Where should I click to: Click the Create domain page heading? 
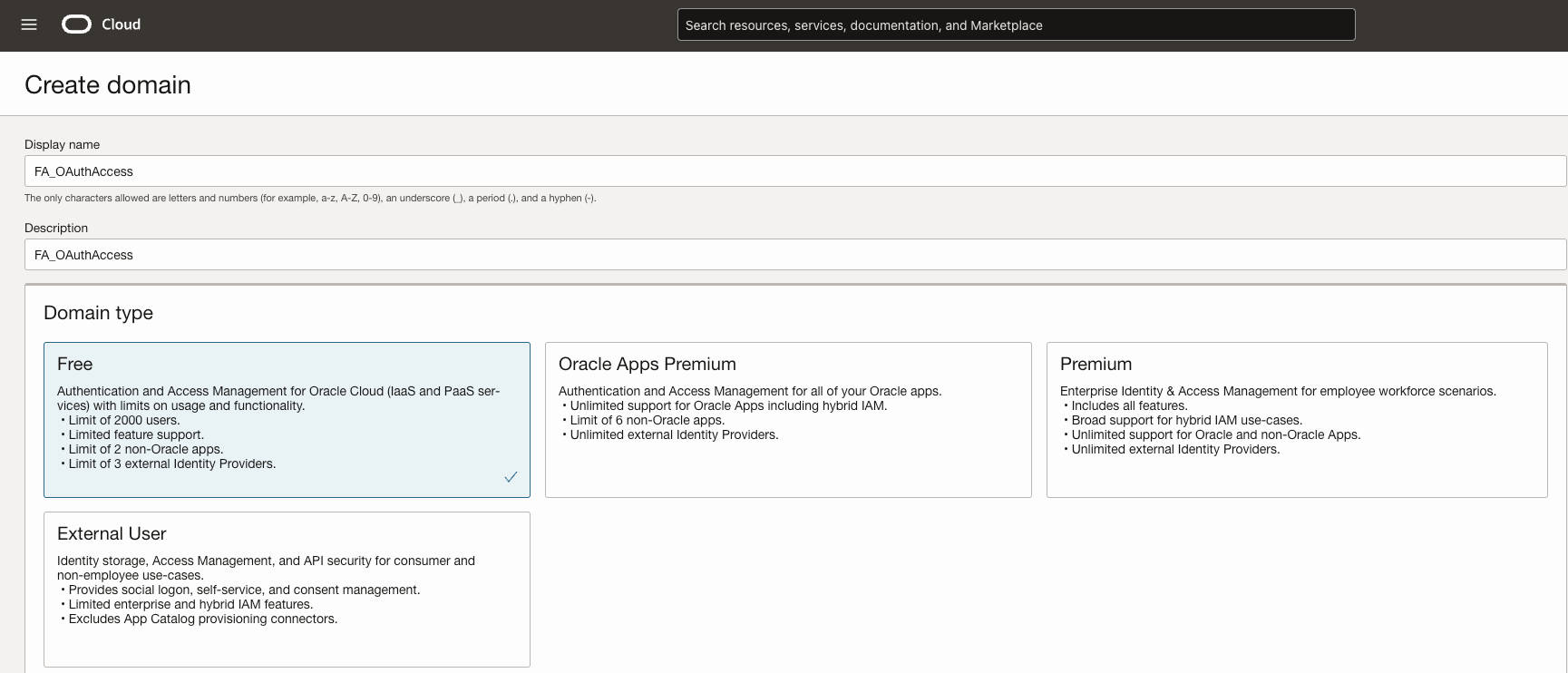tap(108, 85)
